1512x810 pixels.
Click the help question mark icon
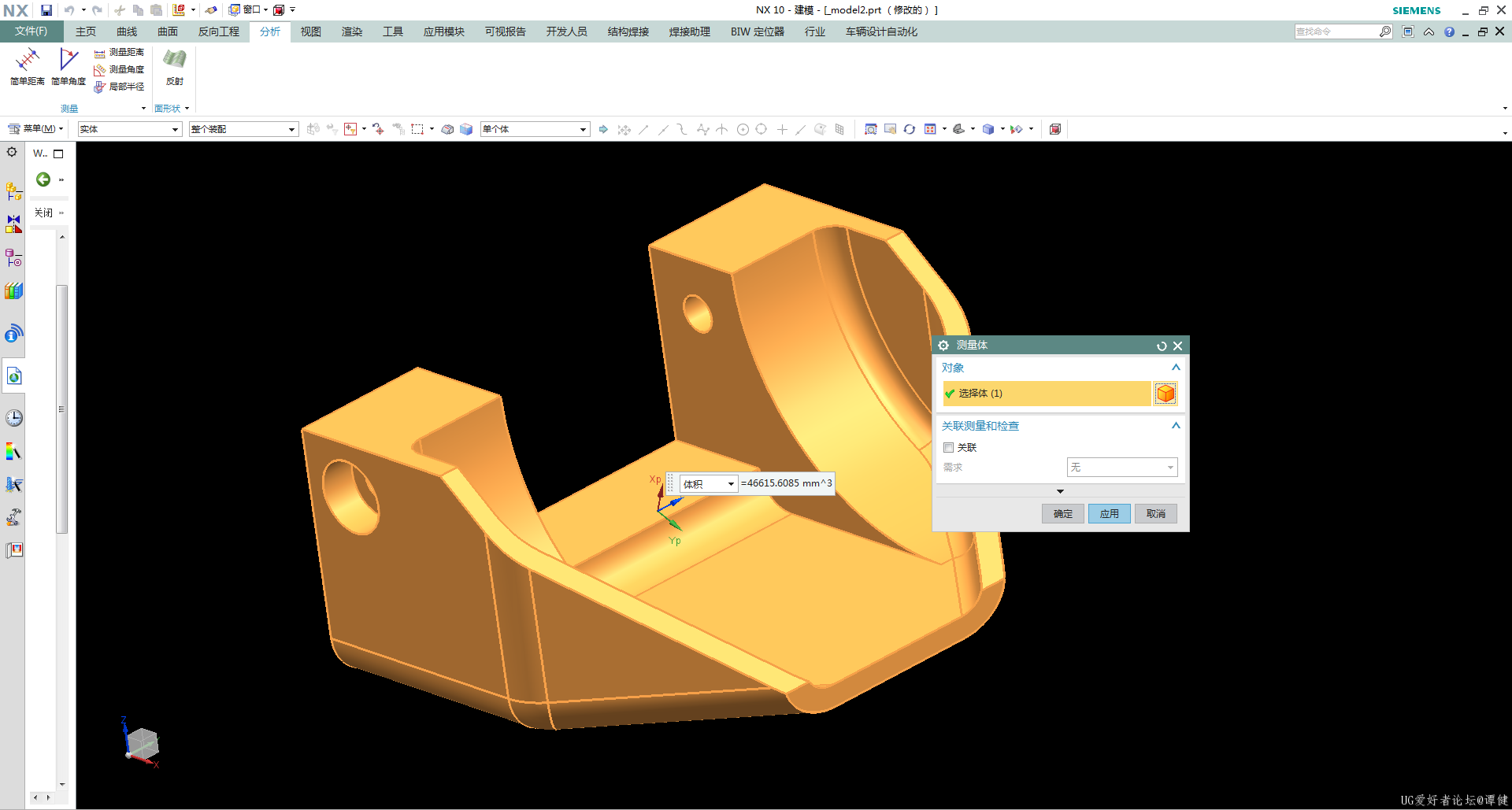point(1449,31)
